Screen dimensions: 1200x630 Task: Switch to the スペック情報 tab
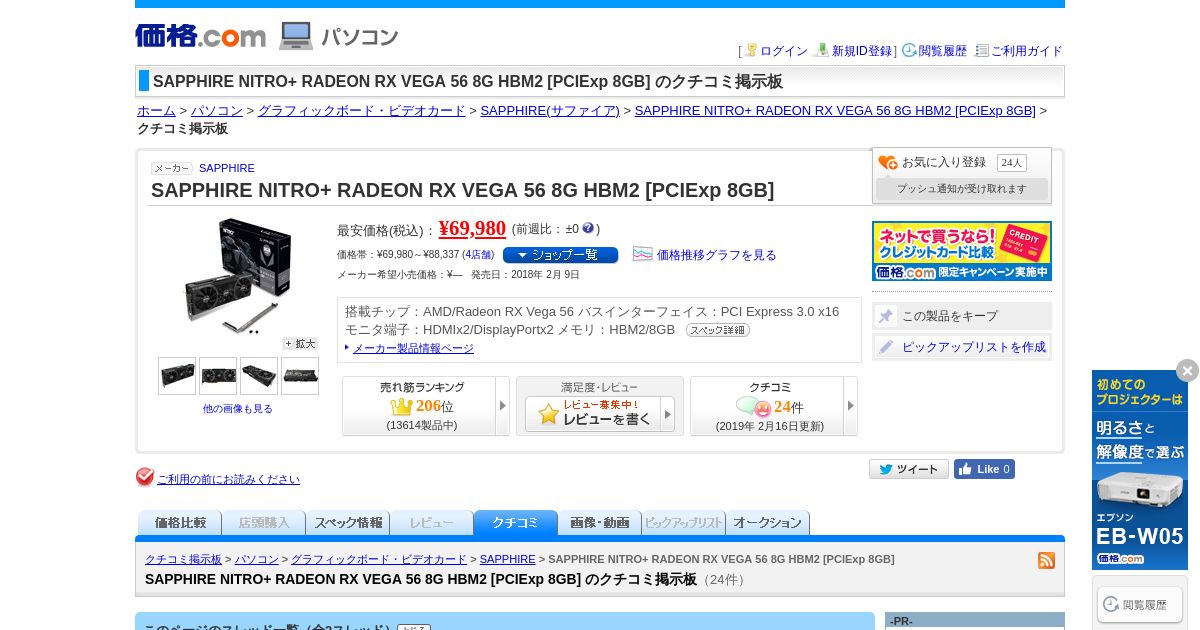[348, 523]
